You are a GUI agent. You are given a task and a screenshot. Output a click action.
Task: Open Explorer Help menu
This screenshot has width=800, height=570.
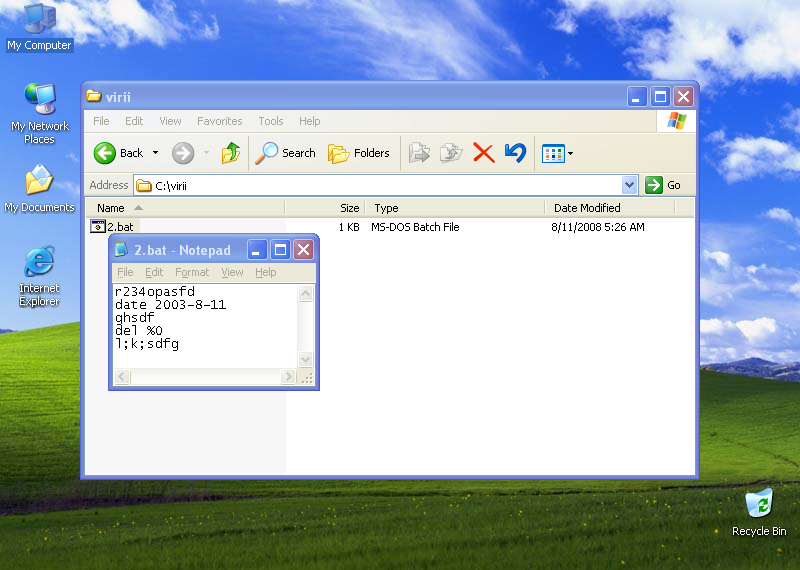[x=310, y=121]
